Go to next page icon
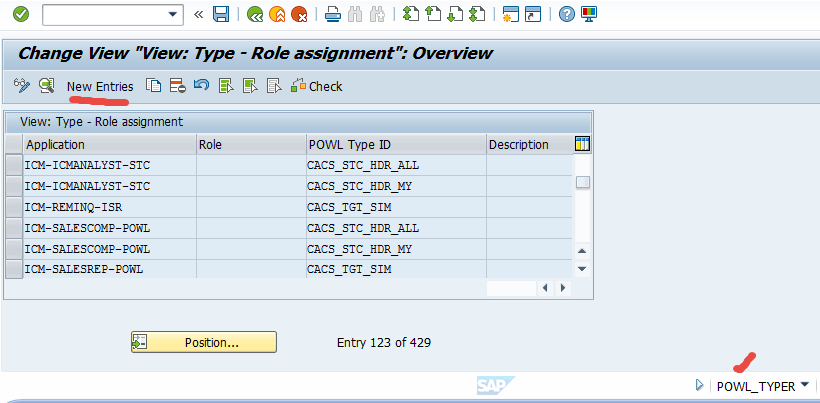Image resolution: width=820 pixels, height=403 pixels. click(455, 14)
